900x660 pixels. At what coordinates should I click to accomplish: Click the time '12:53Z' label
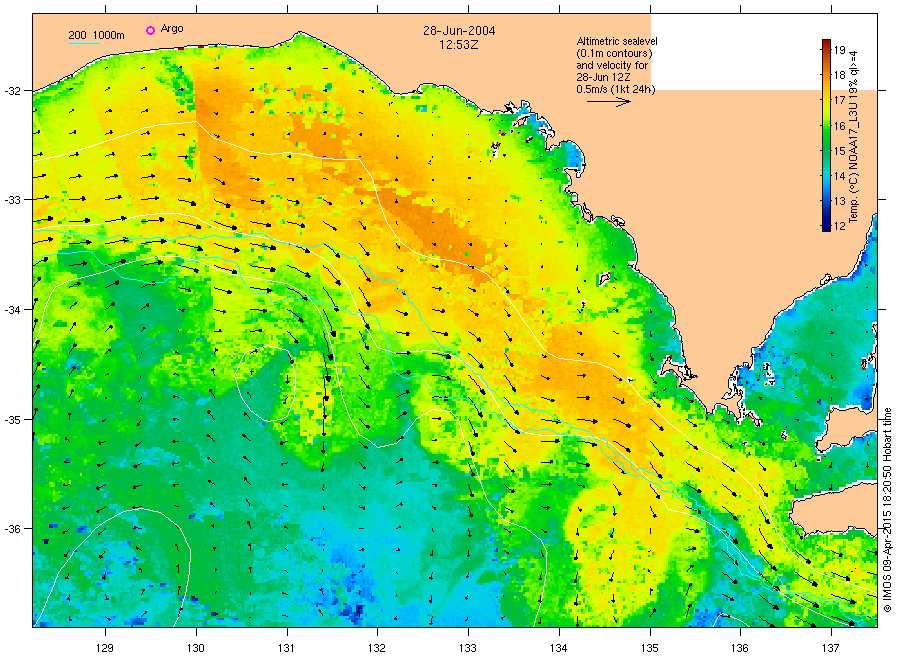[459, 45]
